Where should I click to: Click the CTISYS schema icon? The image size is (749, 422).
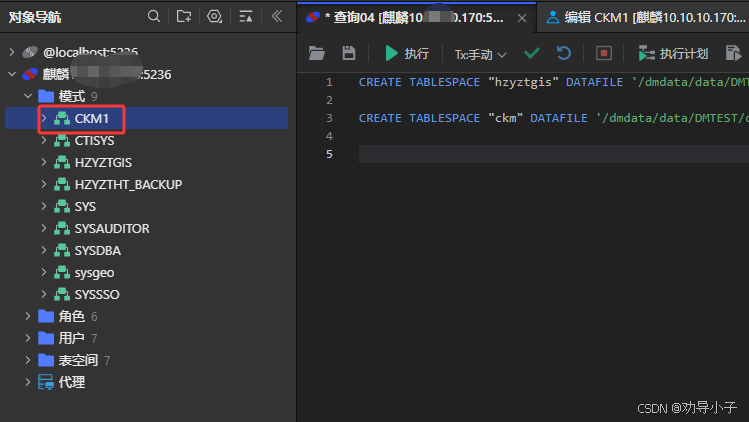(62, 141)
